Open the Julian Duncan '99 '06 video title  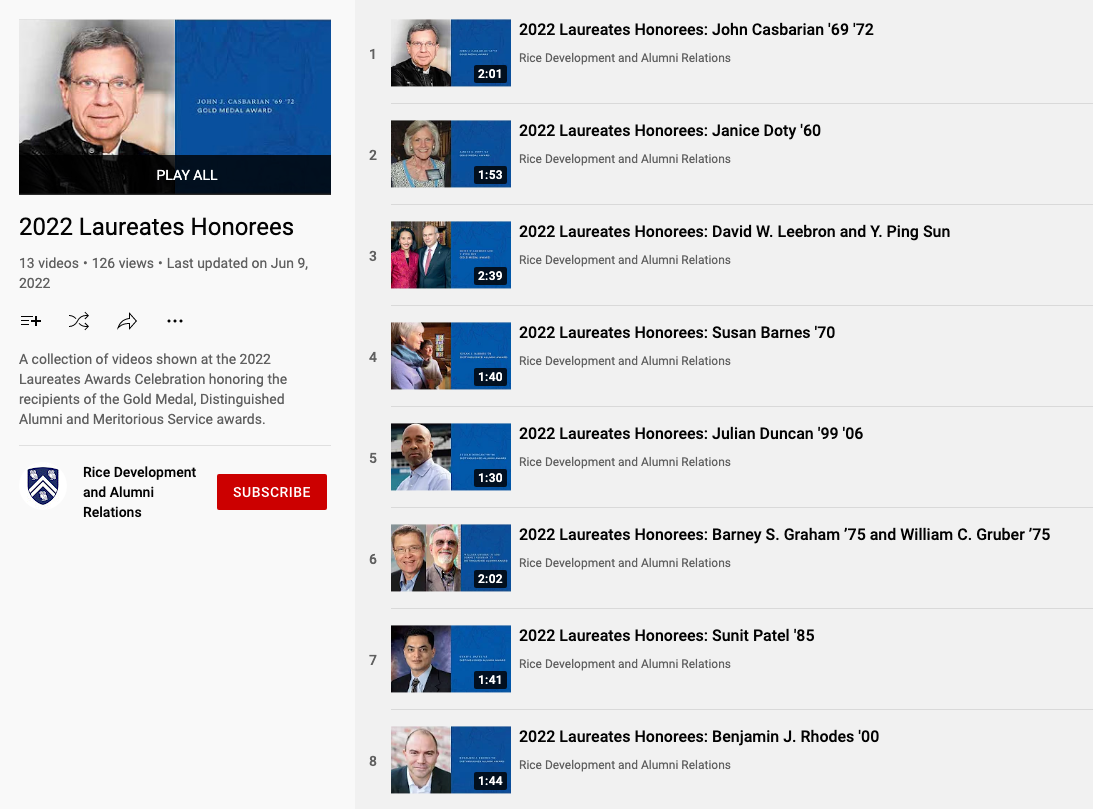[691, 433]
